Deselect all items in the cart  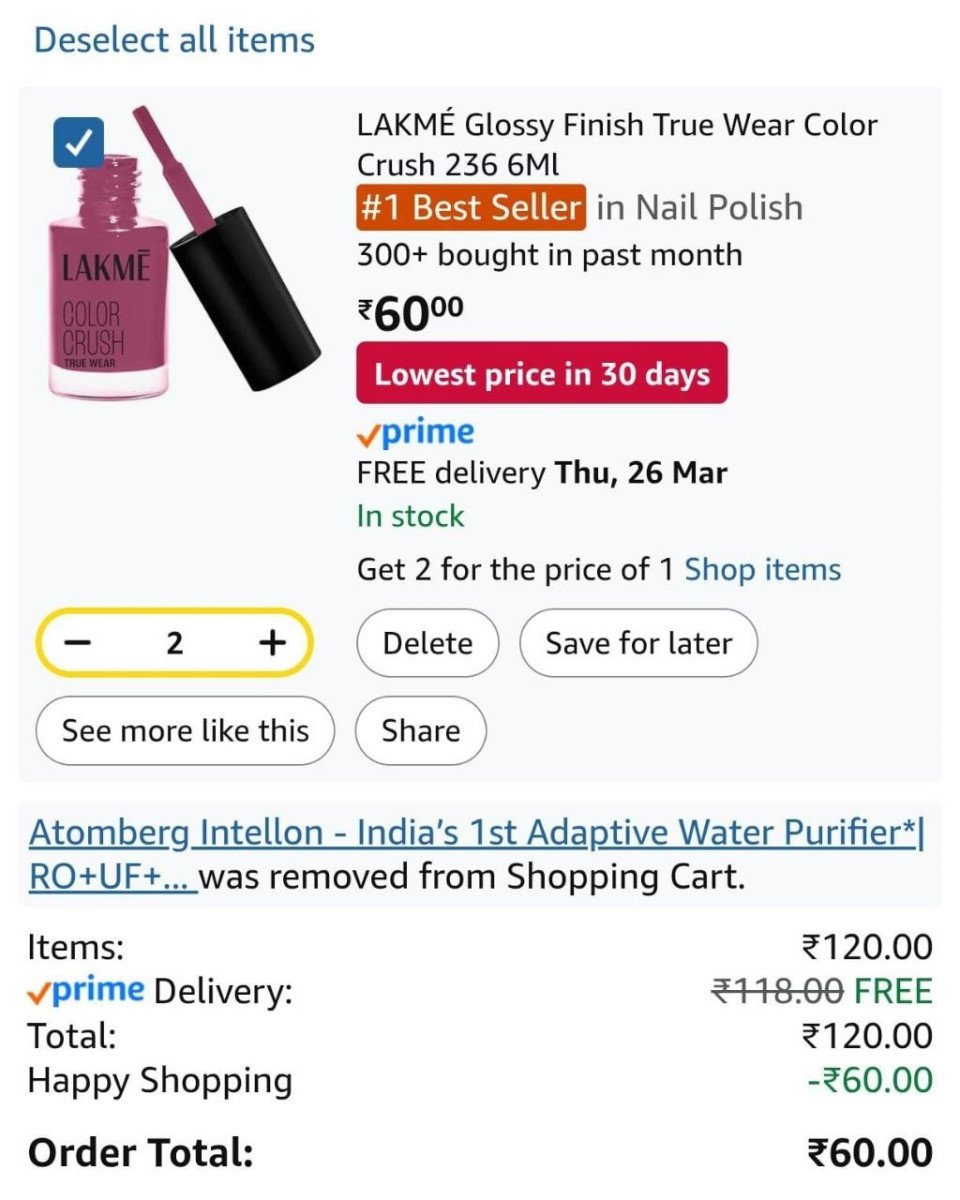point(174,40)
